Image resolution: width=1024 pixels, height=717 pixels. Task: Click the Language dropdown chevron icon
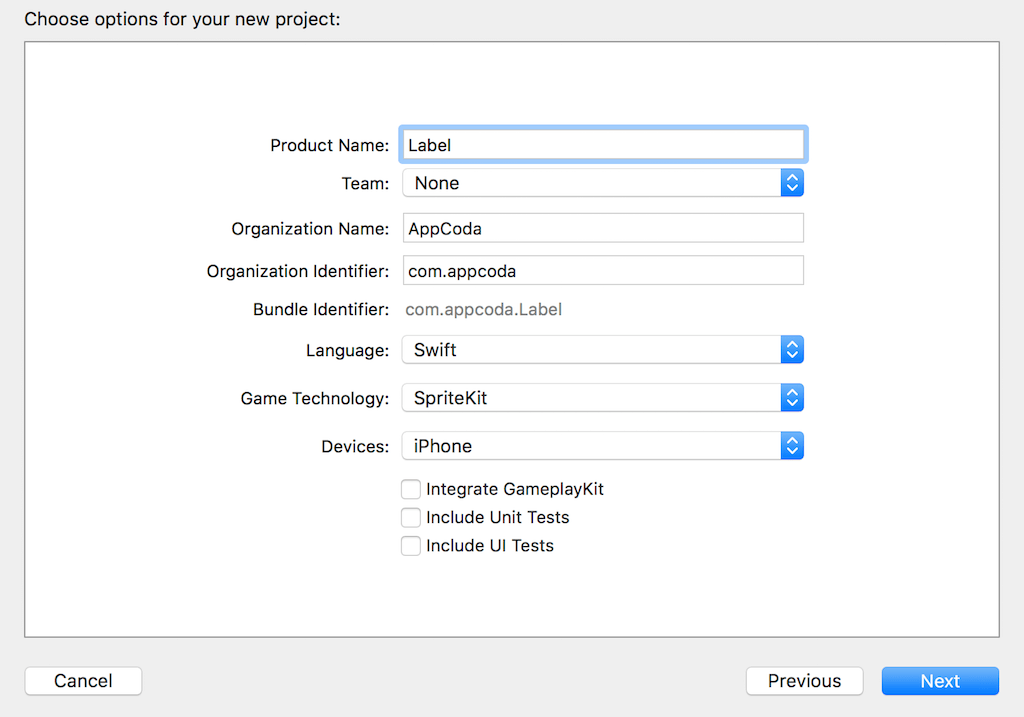tap(792, 349)
